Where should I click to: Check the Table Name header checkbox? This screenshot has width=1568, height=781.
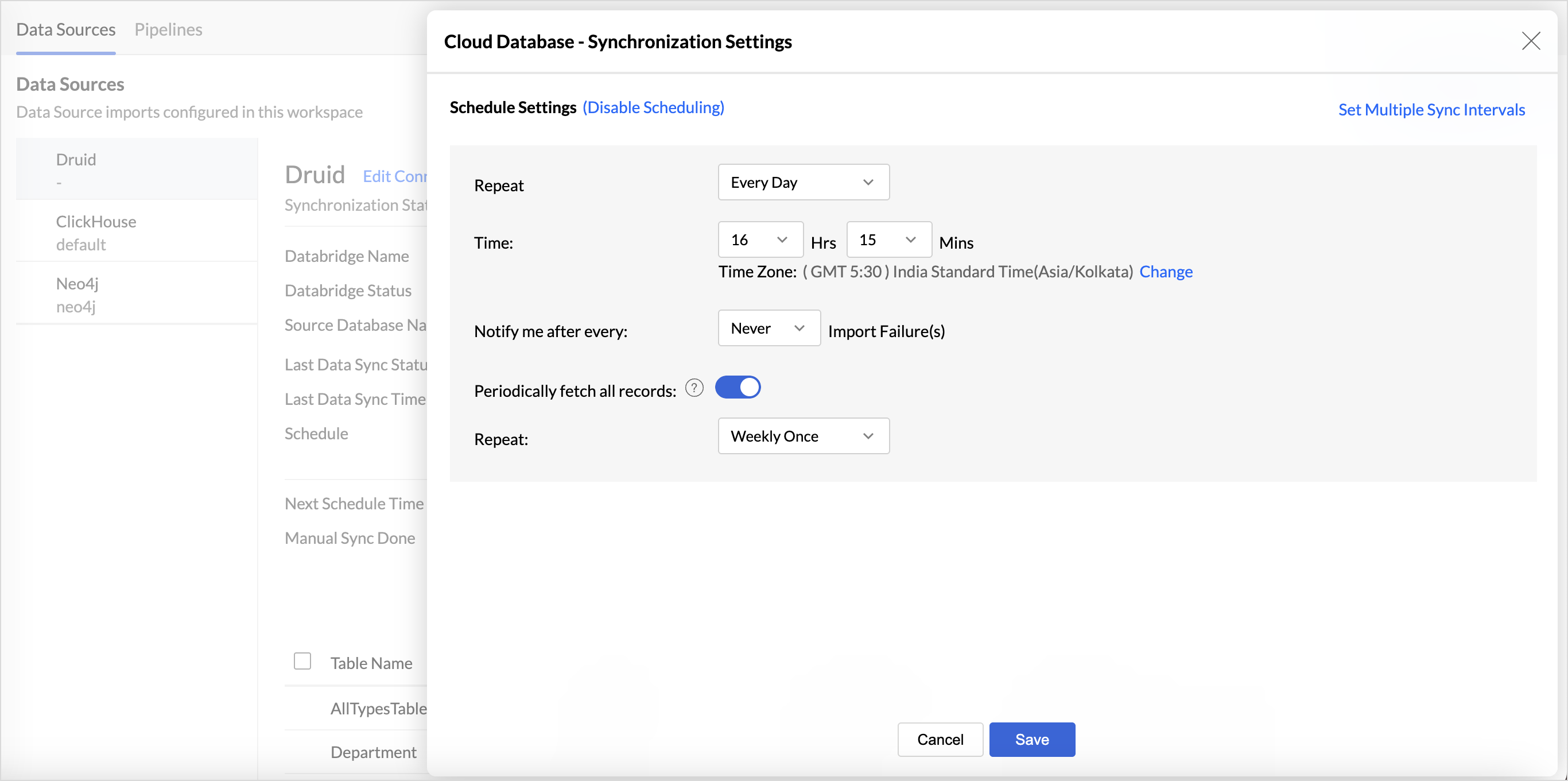tap(302, 661)
